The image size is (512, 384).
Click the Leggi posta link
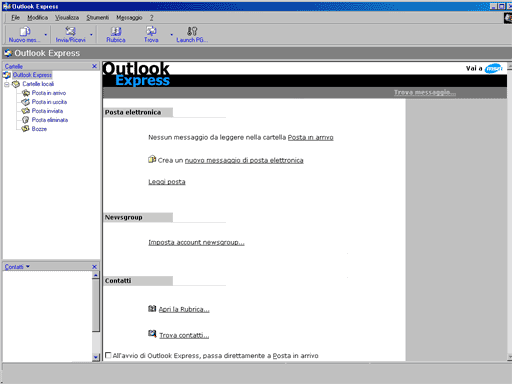[167, 182]
